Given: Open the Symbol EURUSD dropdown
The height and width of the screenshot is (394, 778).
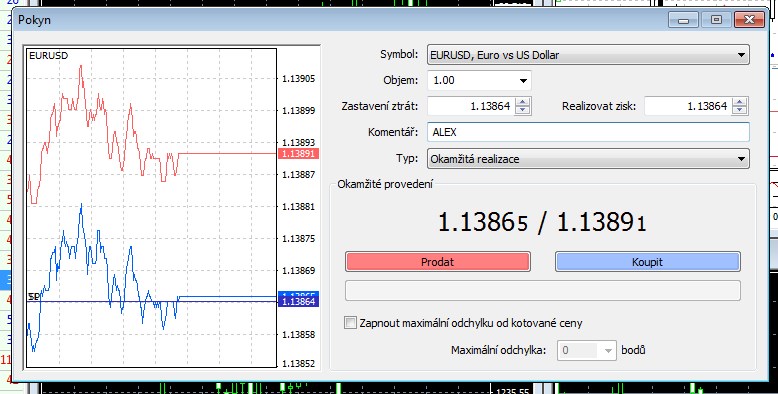Looking at the screenshot, I should (588, 55).
